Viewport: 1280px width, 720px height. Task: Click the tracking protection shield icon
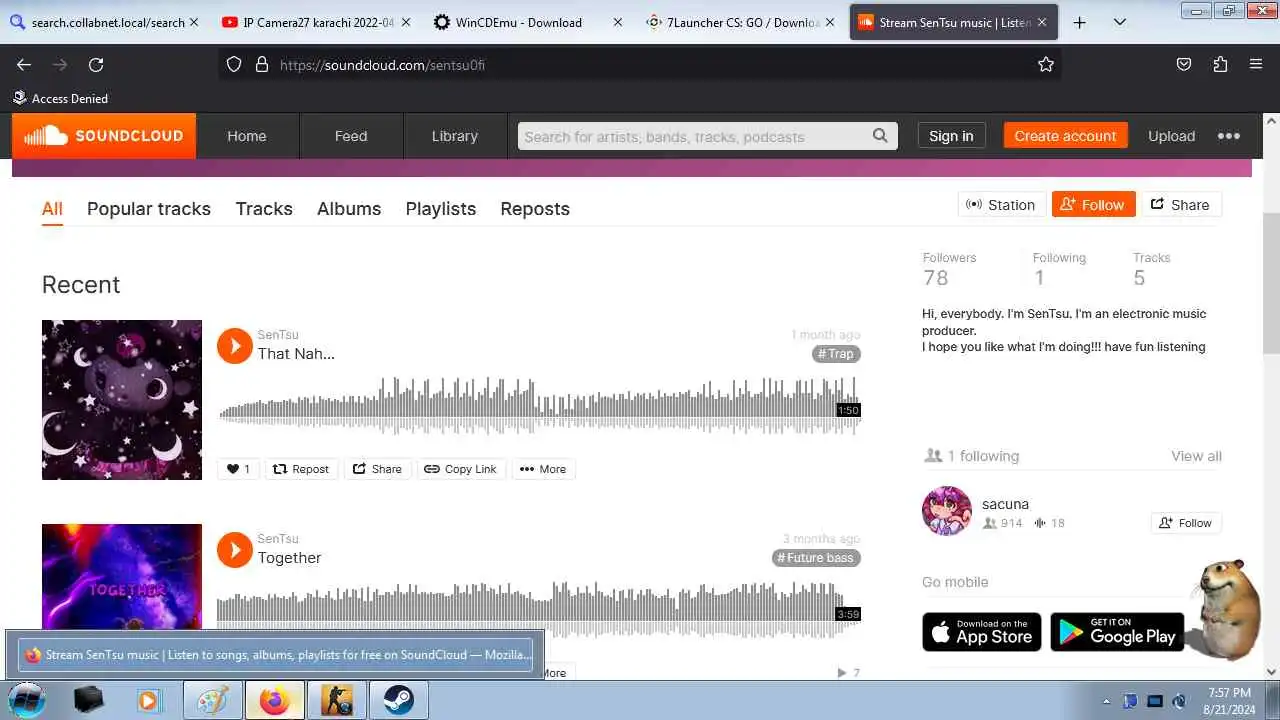(x=234, y=64)
